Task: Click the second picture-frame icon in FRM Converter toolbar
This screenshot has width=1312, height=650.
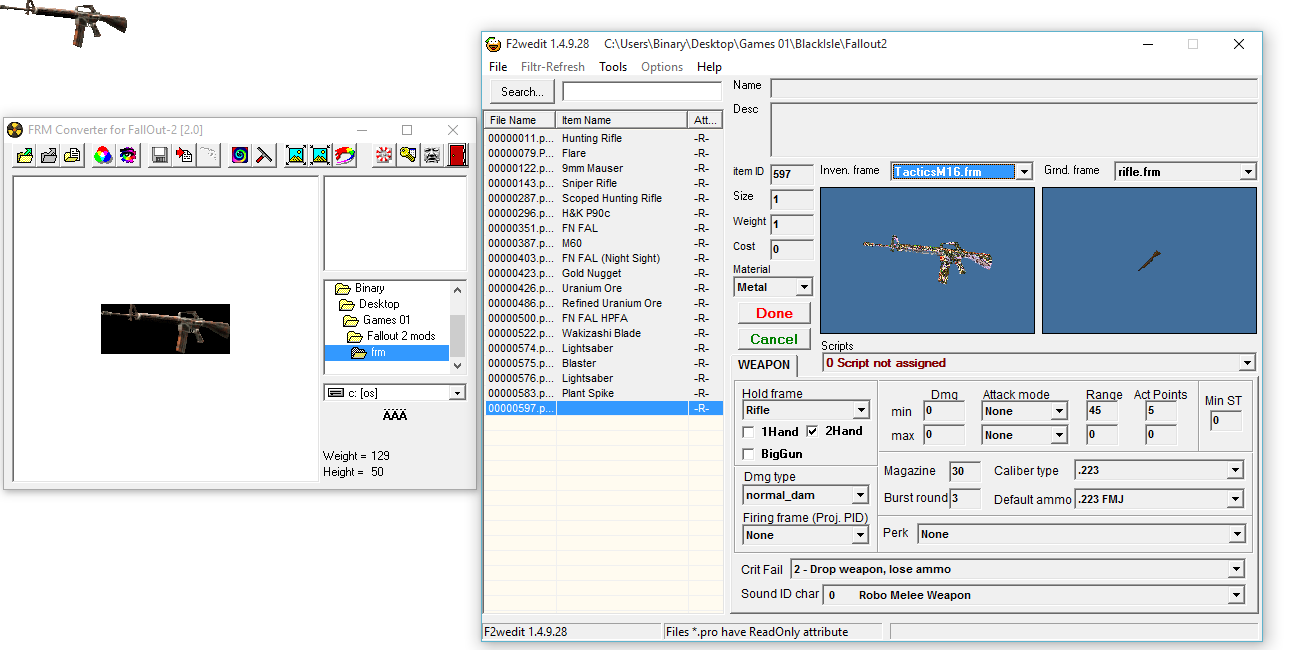Action: [x=320, y=155]
